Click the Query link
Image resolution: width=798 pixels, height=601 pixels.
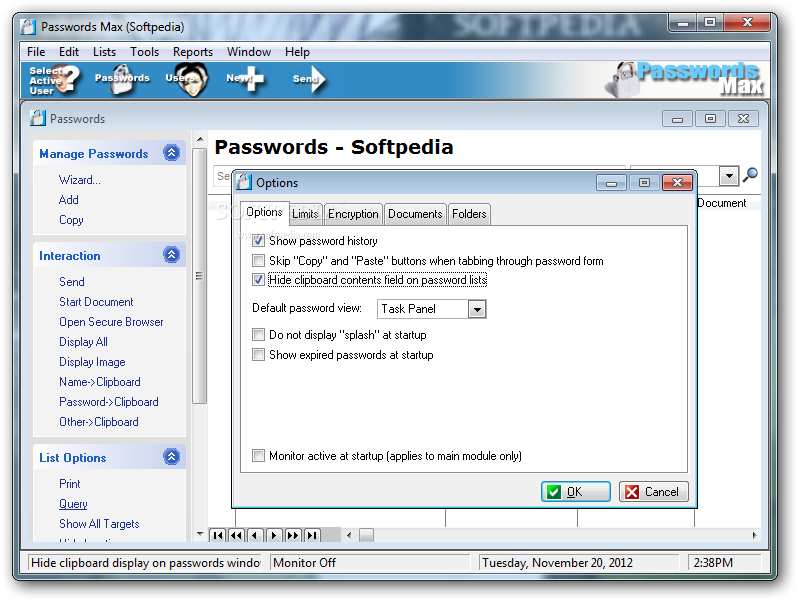point(73,504)
